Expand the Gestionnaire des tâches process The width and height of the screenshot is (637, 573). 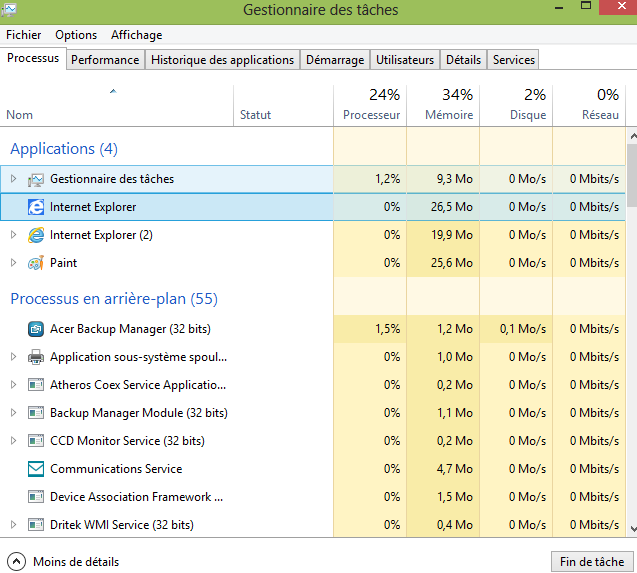pos(13,179)
